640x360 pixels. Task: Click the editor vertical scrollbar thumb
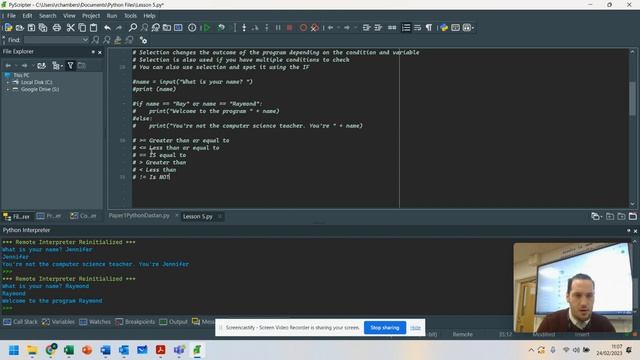[x=633, y=98]
